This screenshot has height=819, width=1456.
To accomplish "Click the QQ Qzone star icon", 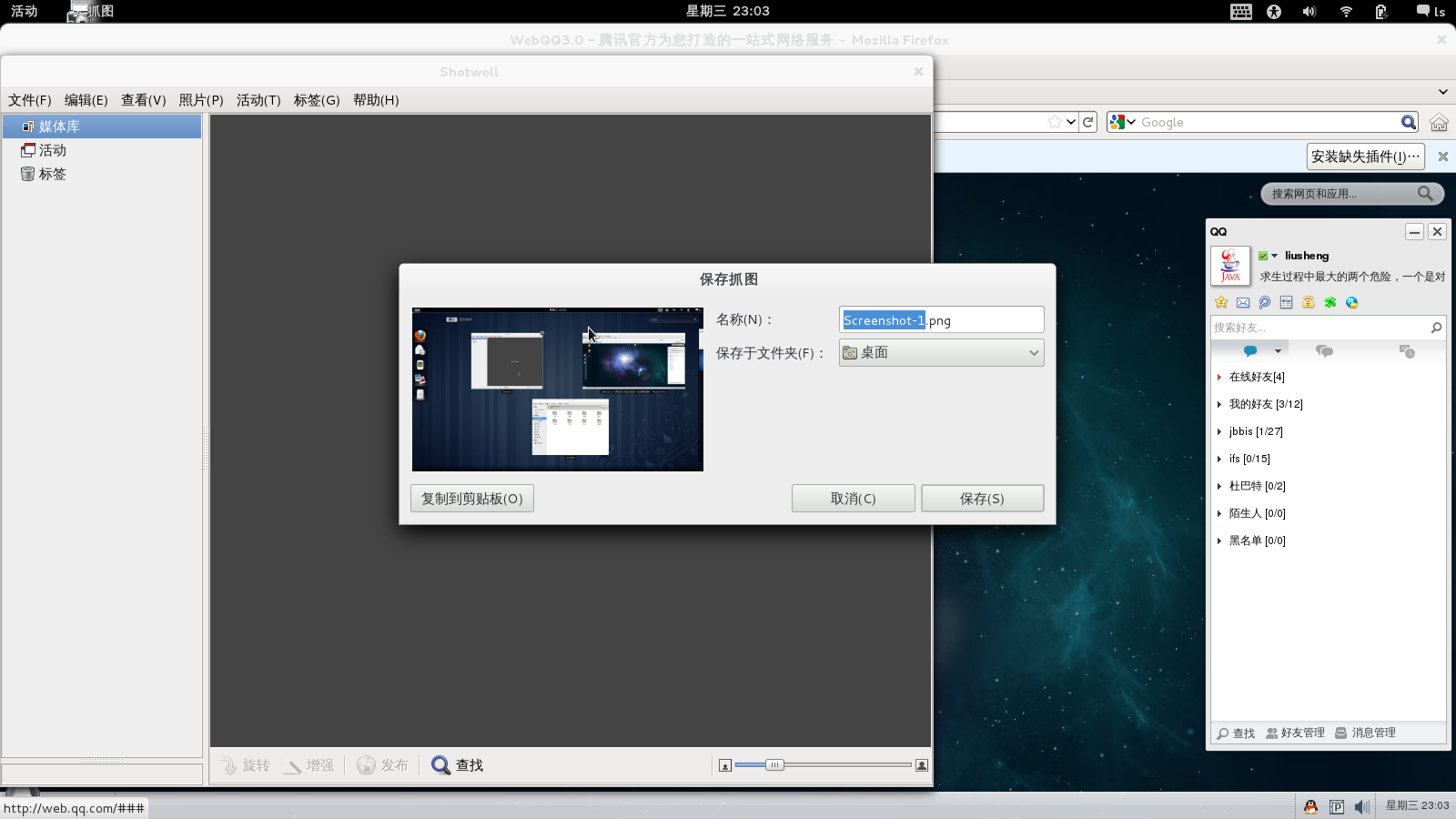I will pos(1221,302).
